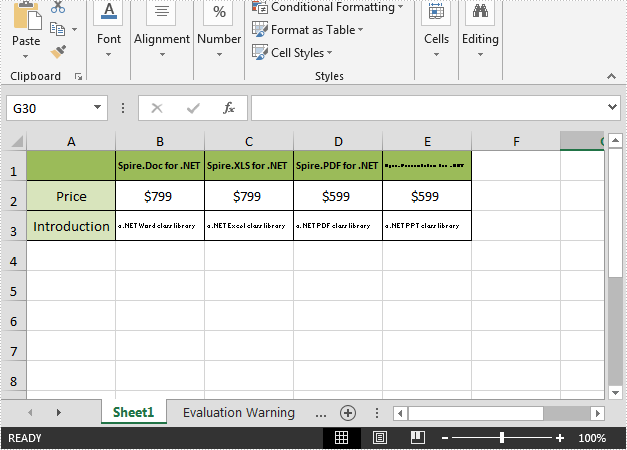Click the Insert Function fx icon
Image resolution: width=627 pixels, height=450 pixels.
[229, 108]
